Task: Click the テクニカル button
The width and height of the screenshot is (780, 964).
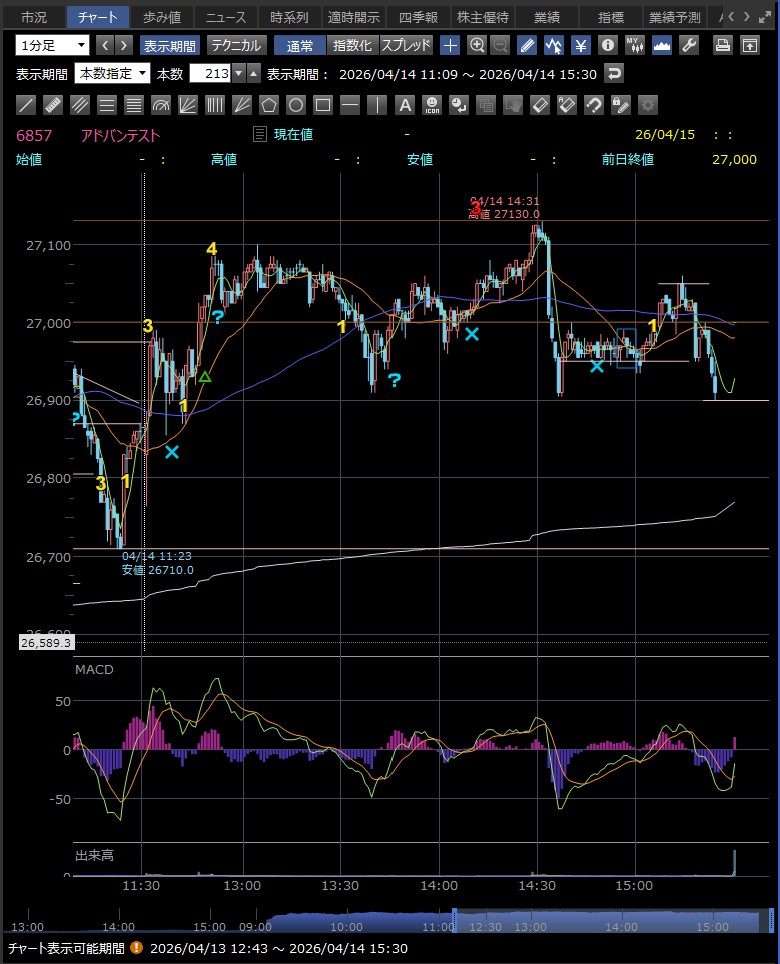Action: [236, 45]
